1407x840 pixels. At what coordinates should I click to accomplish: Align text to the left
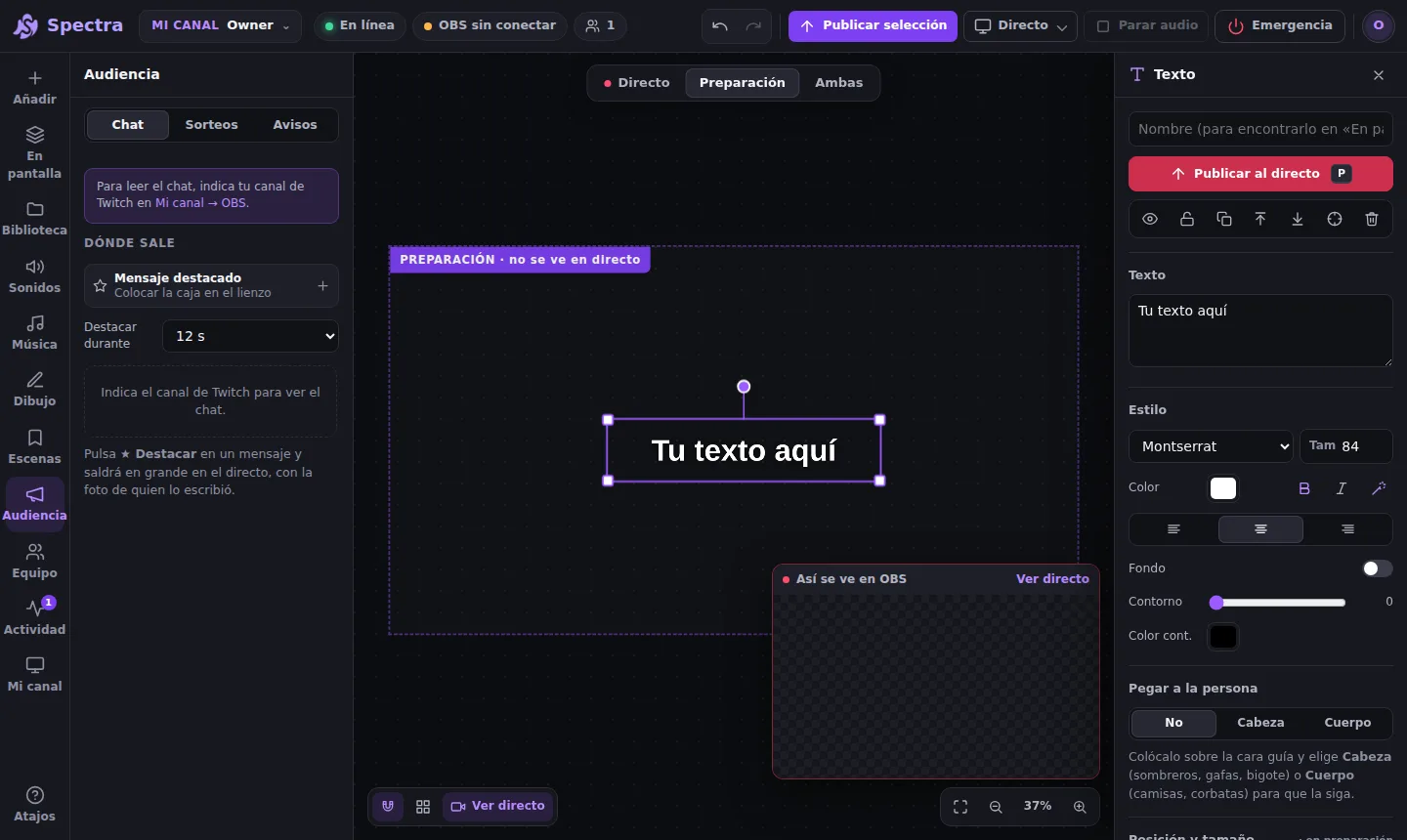(x=1173, y=529)
